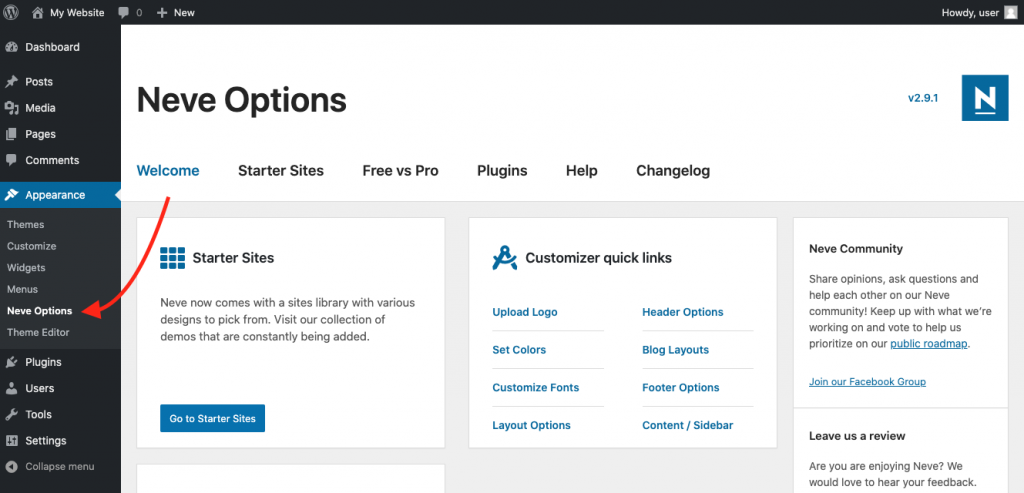
Task: Click the Posts pushpin icon
Action: coord(11,82)
